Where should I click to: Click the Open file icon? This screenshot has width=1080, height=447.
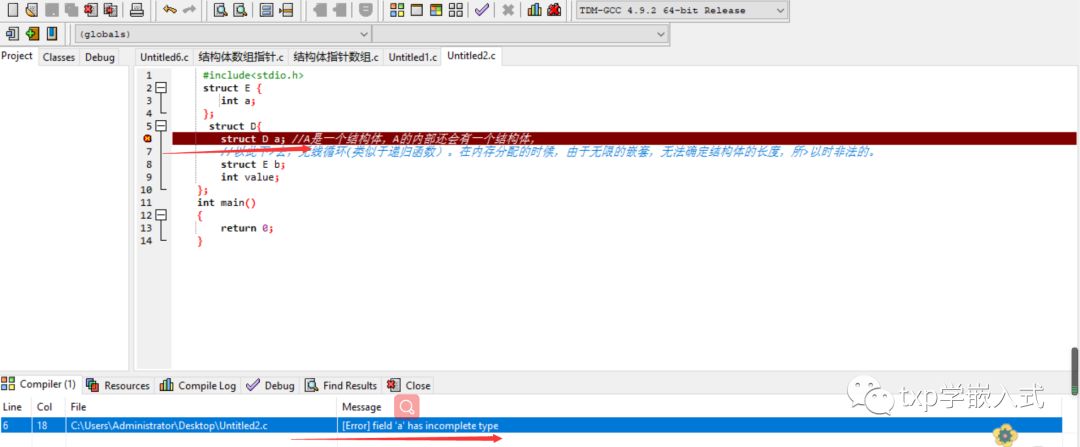32,10
